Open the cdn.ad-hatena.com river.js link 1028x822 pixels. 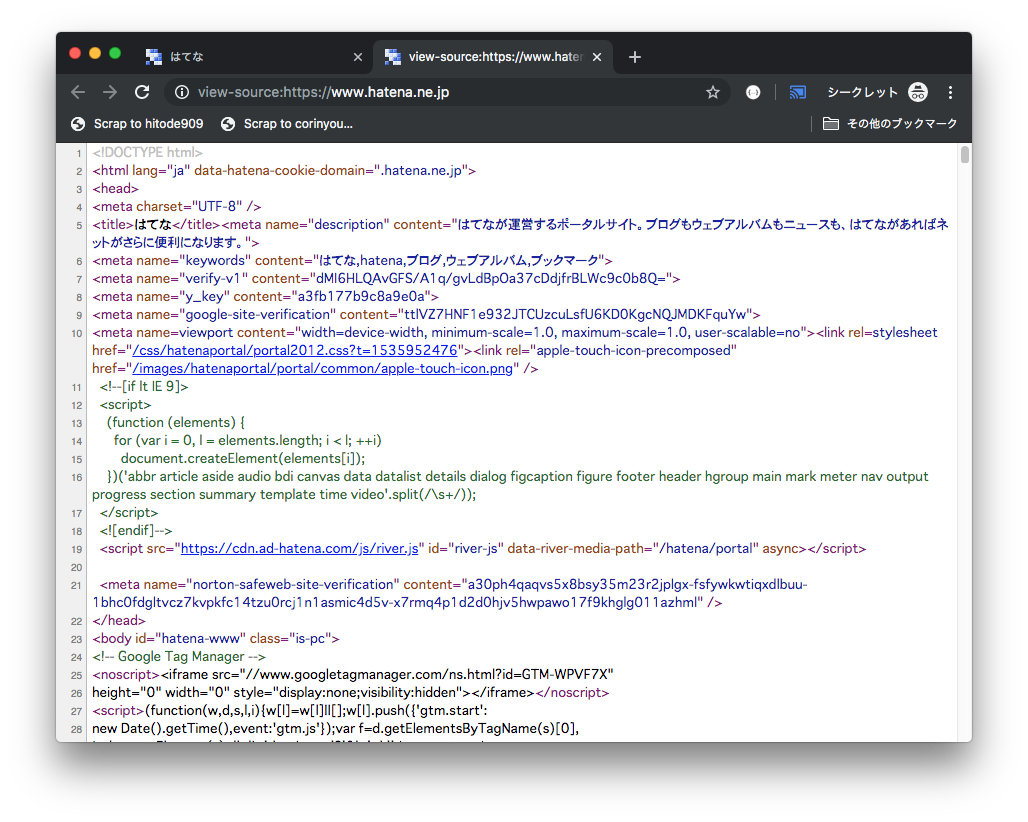coord(300,549)
